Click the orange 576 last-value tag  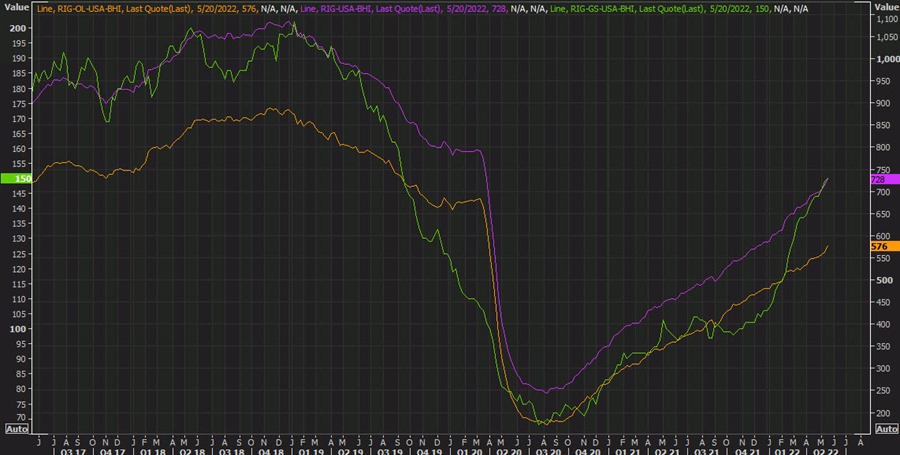pos(885,246)
